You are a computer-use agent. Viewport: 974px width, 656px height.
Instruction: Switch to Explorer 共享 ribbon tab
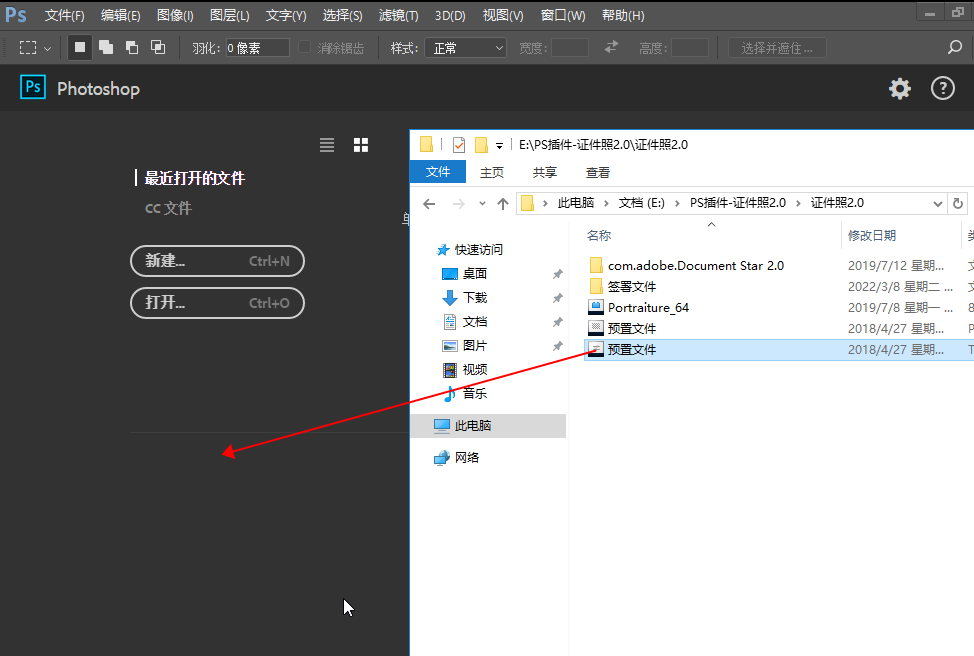(545, 173)
